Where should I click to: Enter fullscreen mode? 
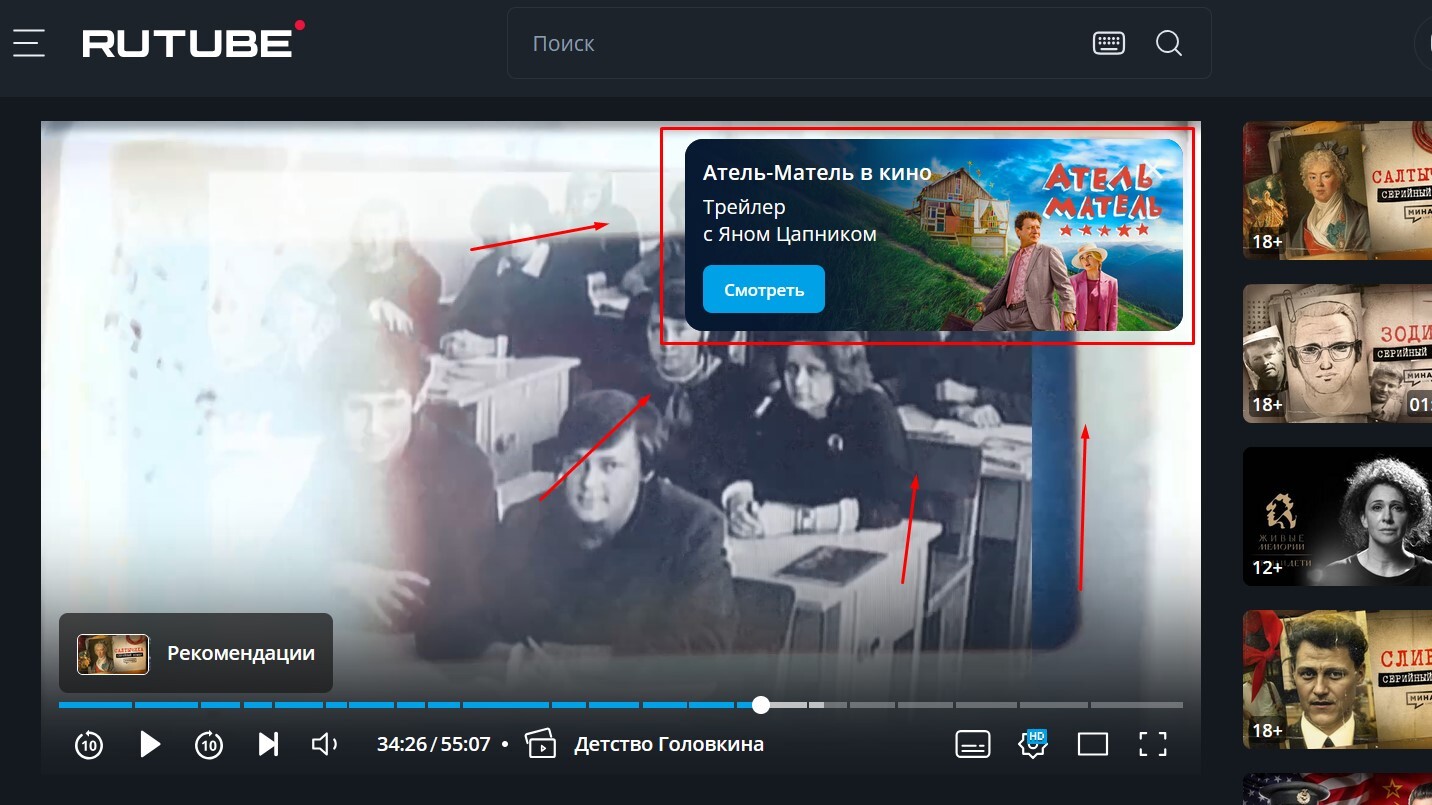[x=1153, y=744]
